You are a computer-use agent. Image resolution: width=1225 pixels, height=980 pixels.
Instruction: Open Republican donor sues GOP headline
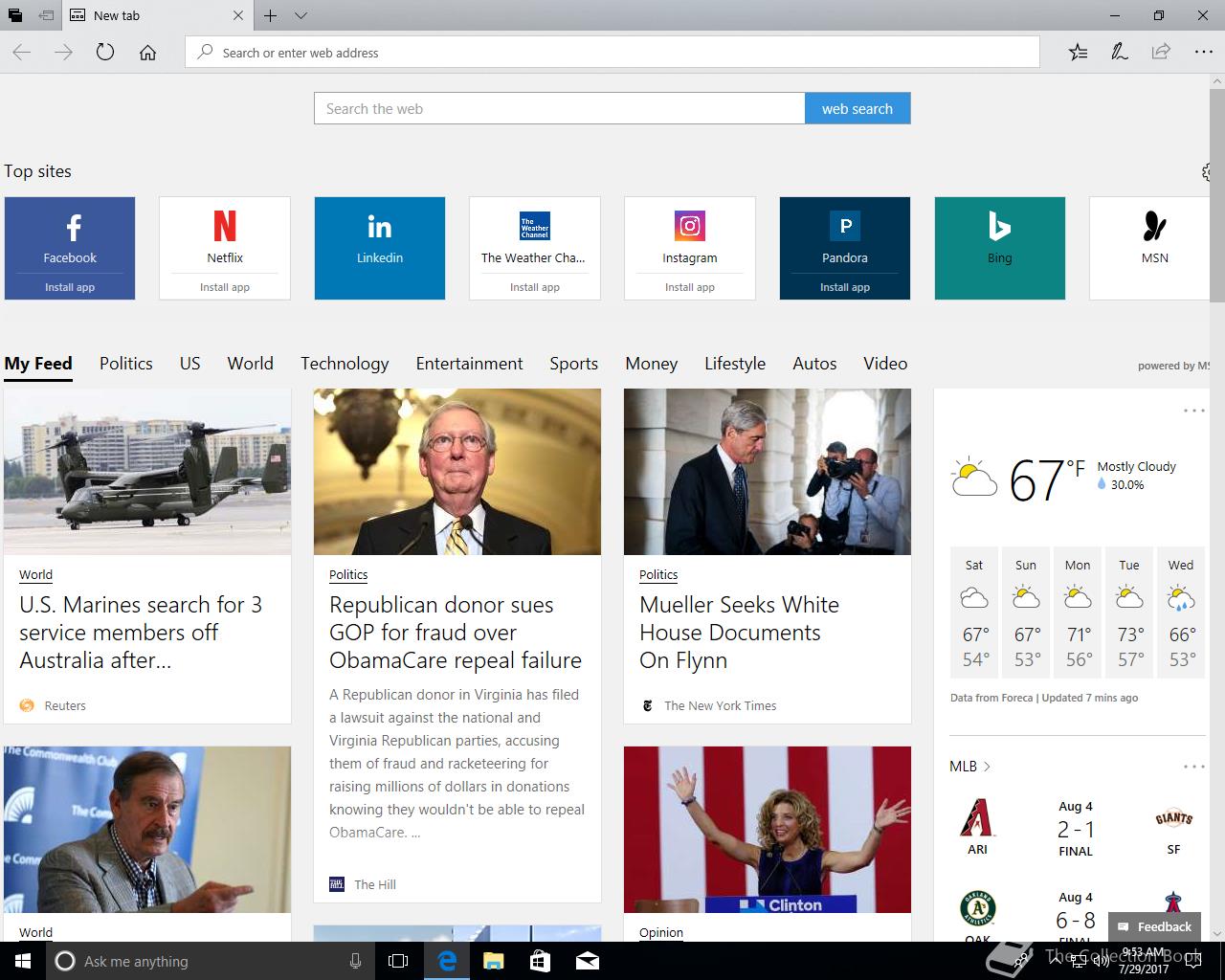click(x=456, y=633)
